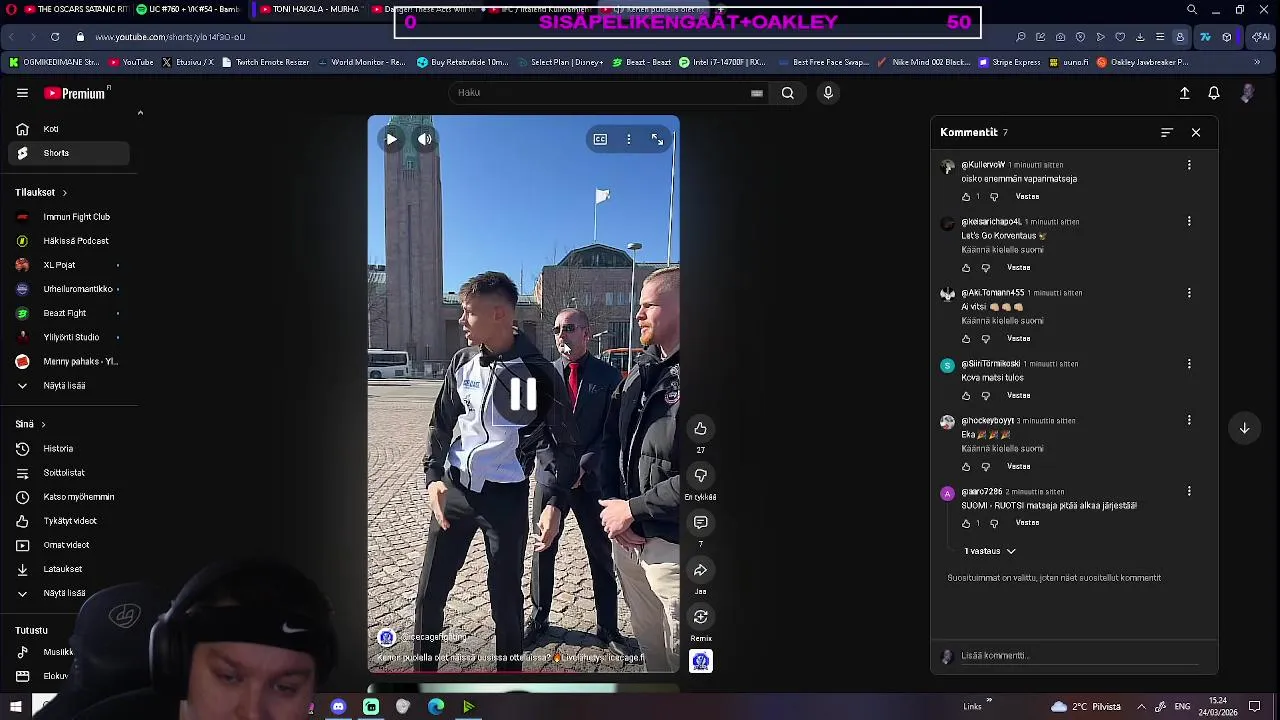Image resolution: width=1280 pixels, height=720 pixels.
Task: Start voice search with microphone icon
Action: click(x=828, y=93)
